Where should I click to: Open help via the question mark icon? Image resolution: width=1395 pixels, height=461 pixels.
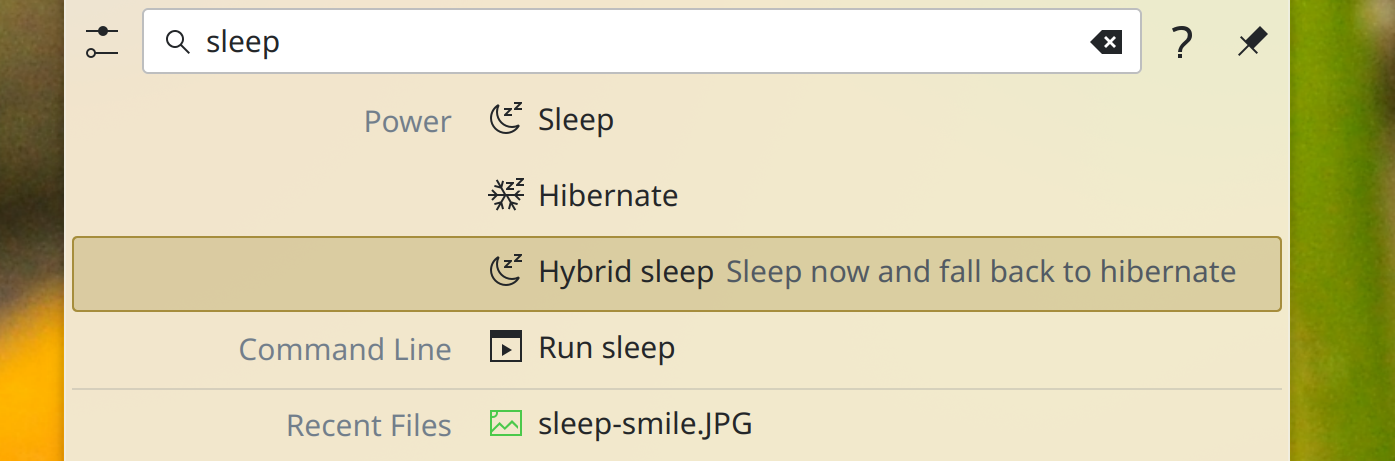(1181, 43)
